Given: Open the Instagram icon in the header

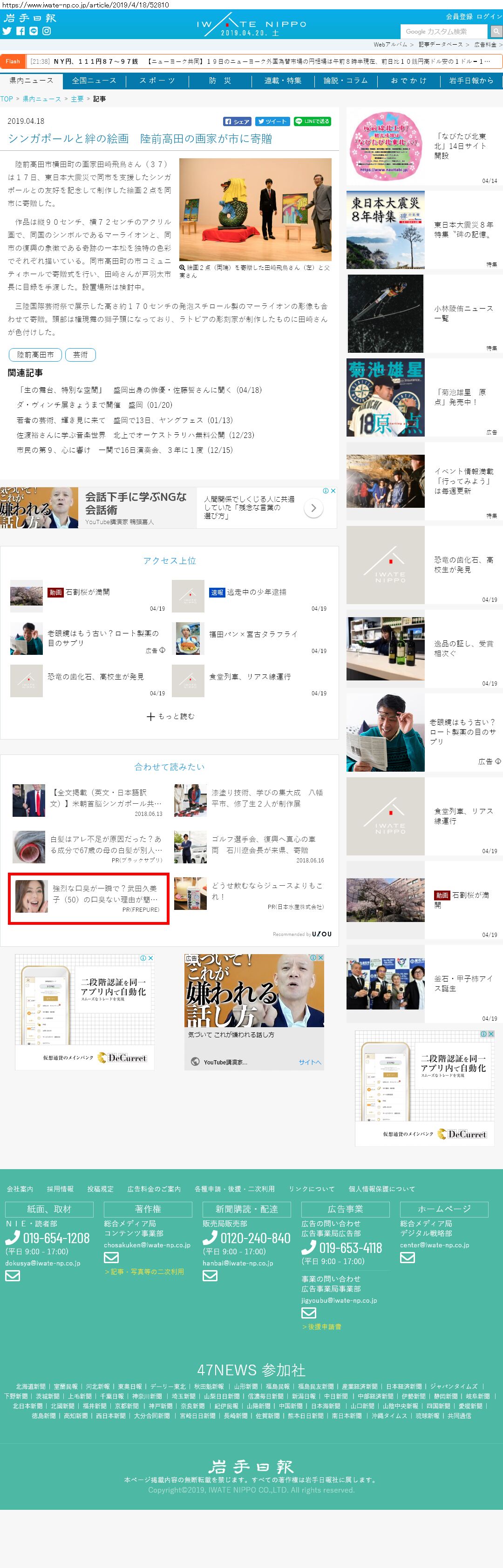Looking at the screenshot, I should (x=46, y=31).
